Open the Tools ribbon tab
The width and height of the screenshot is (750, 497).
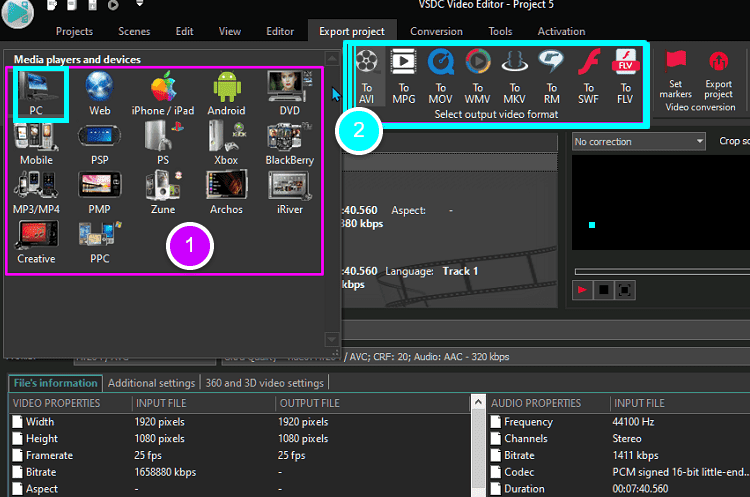coord(500,32)
